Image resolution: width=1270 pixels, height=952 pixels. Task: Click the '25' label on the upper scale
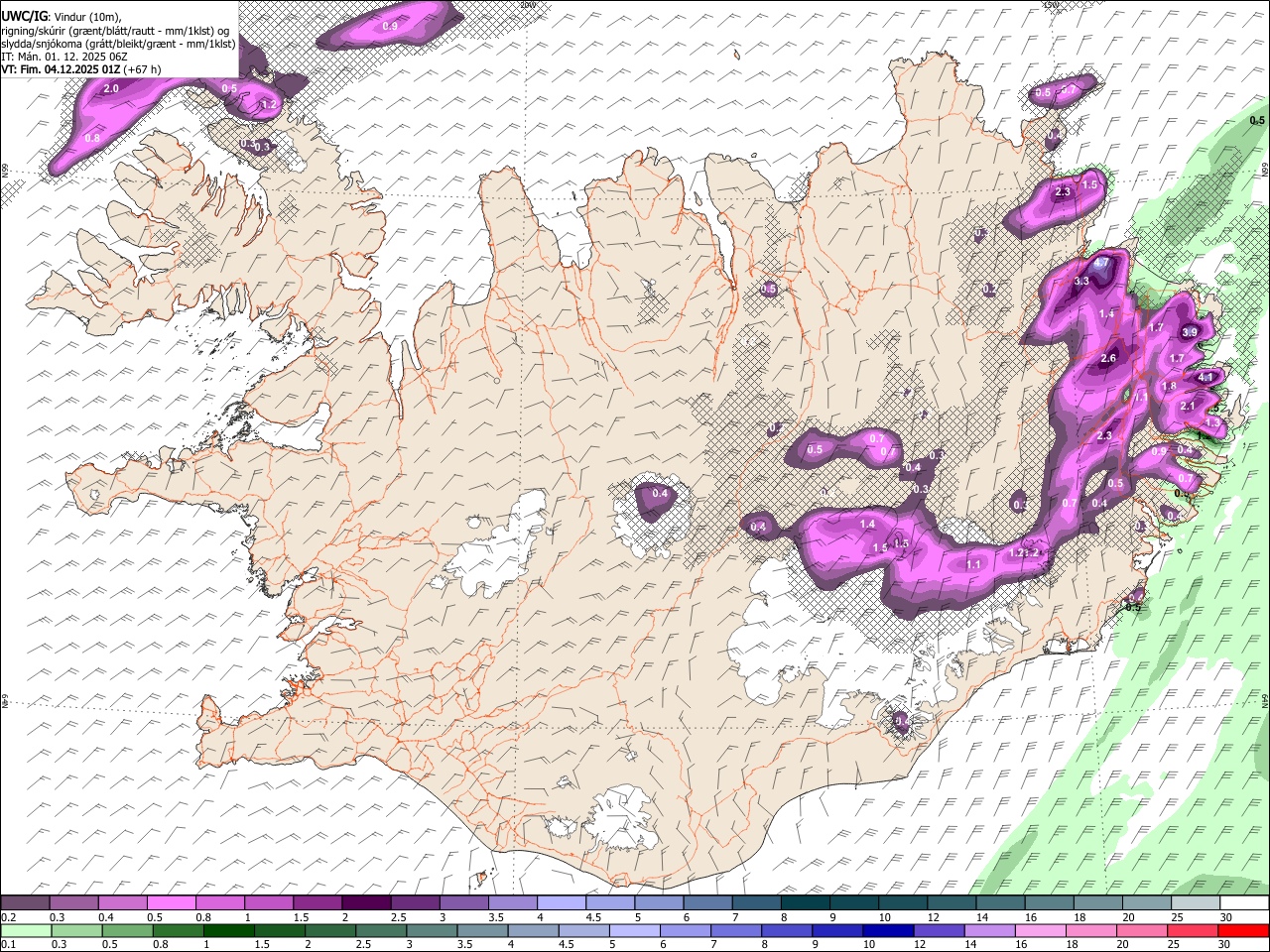click(x=1177, y=917)
